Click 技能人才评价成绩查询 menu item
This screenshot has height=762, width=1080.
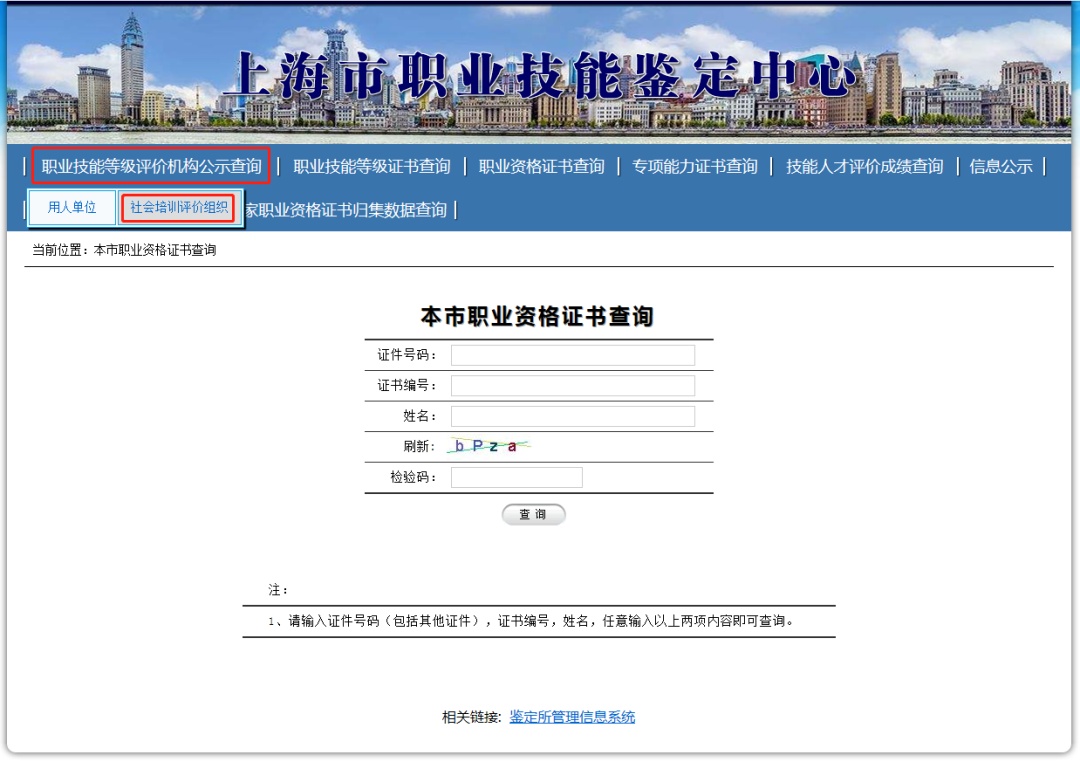[x=864, y=167]
